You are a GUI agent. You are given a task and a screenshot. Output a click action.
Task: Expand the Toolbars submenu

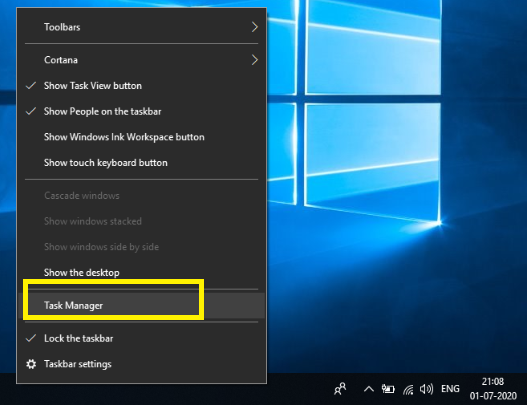[141, 27]
